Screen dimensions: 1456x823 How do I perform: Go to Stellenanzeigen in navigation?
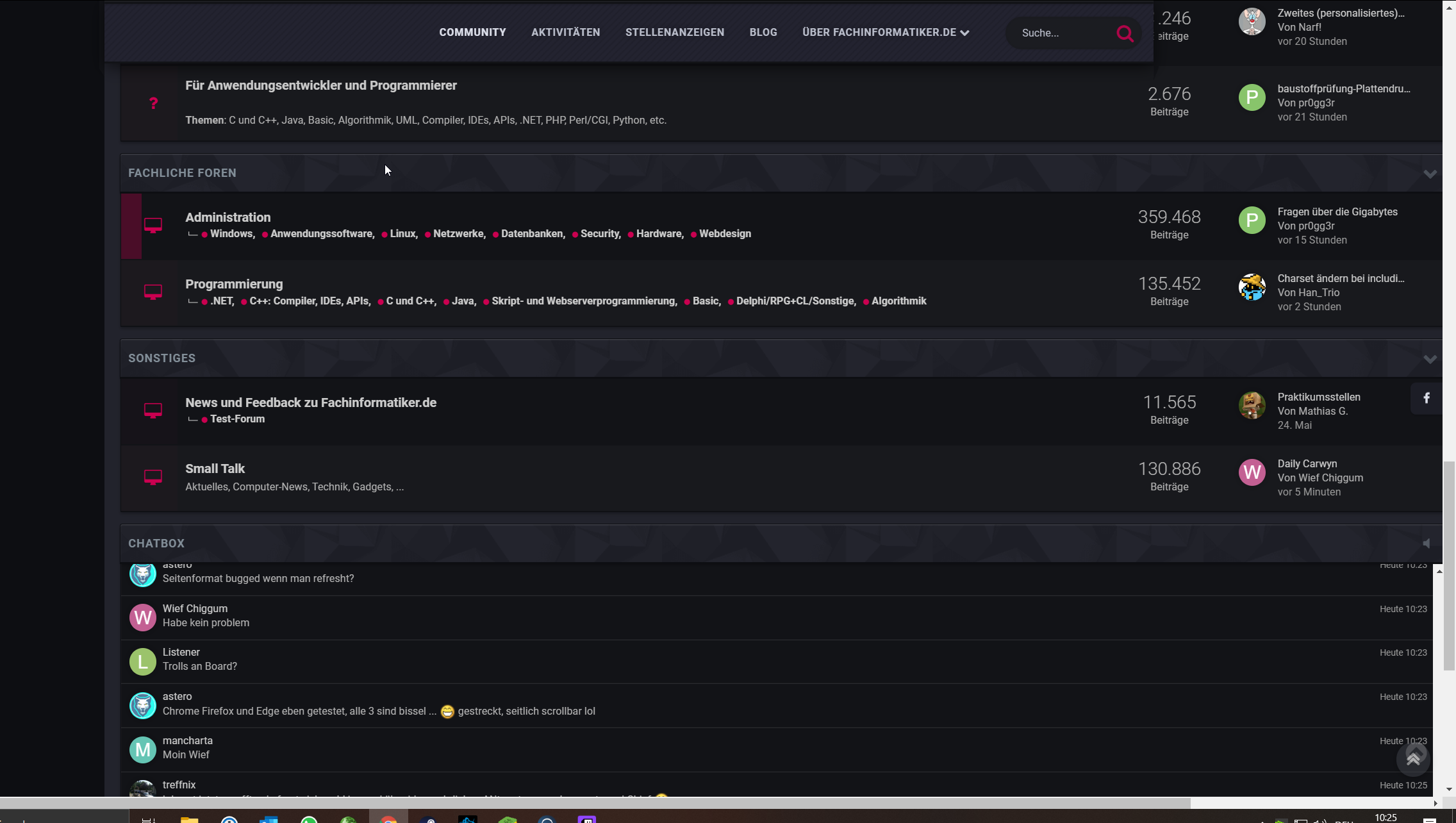(674, 33)
